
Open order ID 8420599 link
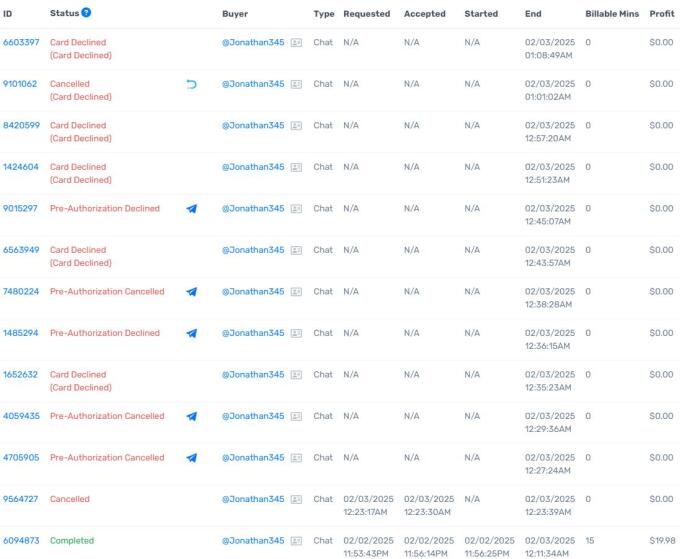click(x=20, y=126)
